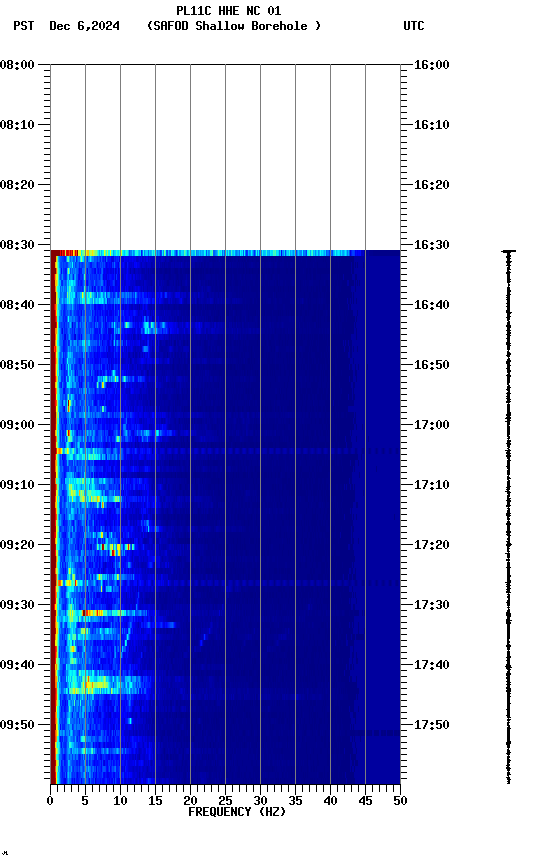Click the frequency axis value '30'
The height and width of the screenshot is (864, 552).
click(x=260, y=801)
